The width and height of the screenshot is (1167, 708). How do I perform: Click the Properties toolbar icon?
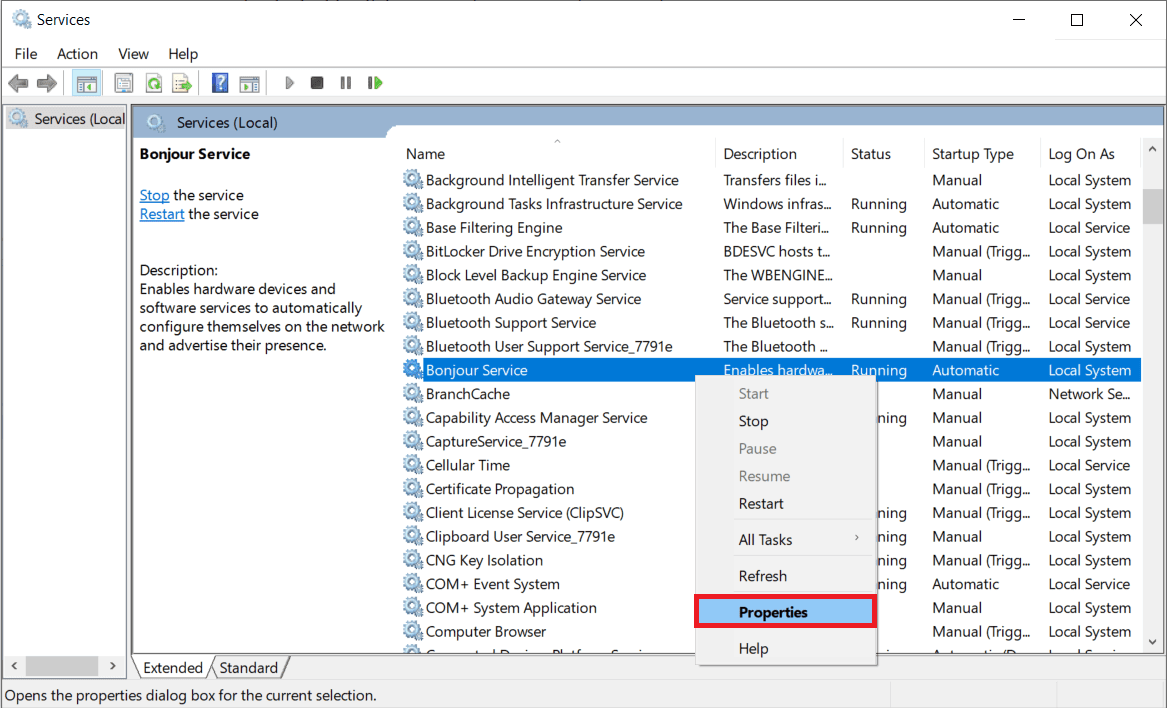point(124,83)
